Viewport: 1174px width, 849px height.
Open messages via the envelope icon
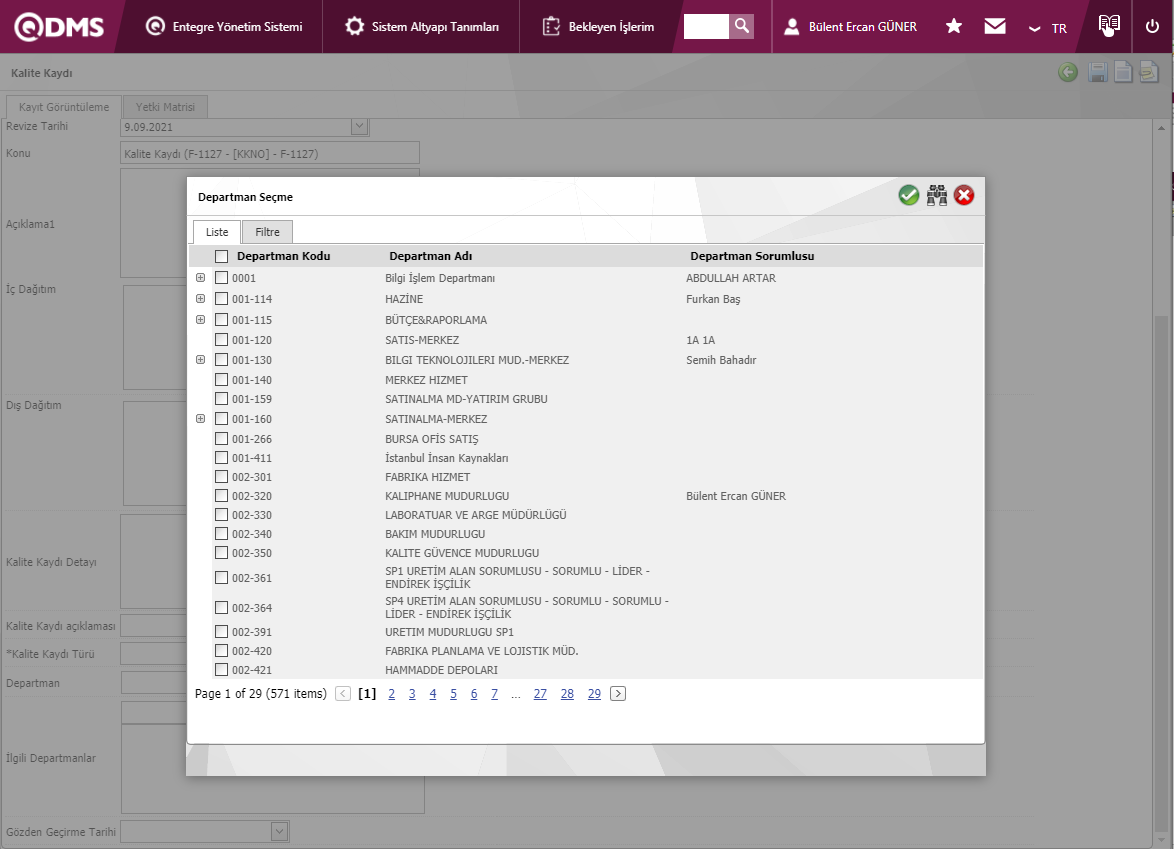pos(994,27)
